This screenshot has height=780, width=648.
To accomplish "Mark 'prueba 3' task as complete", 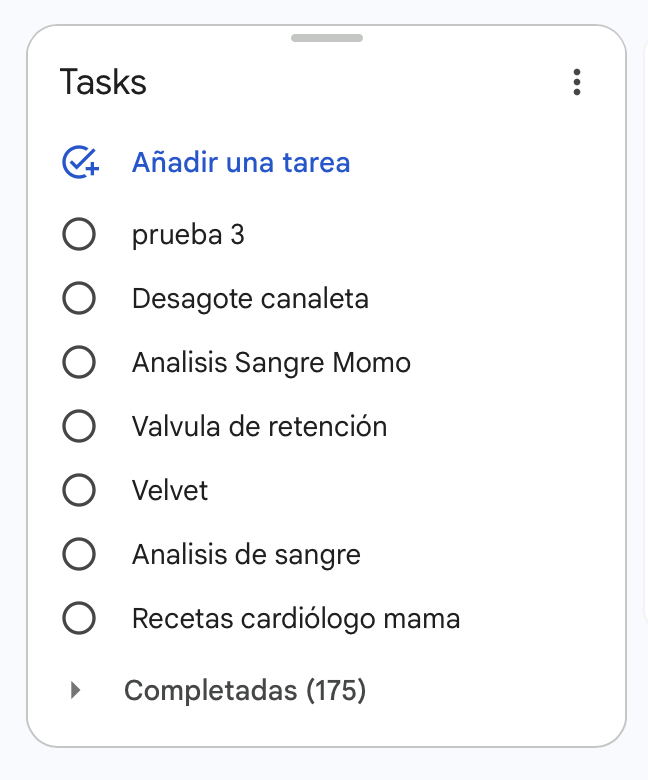I will coord(79,235).
